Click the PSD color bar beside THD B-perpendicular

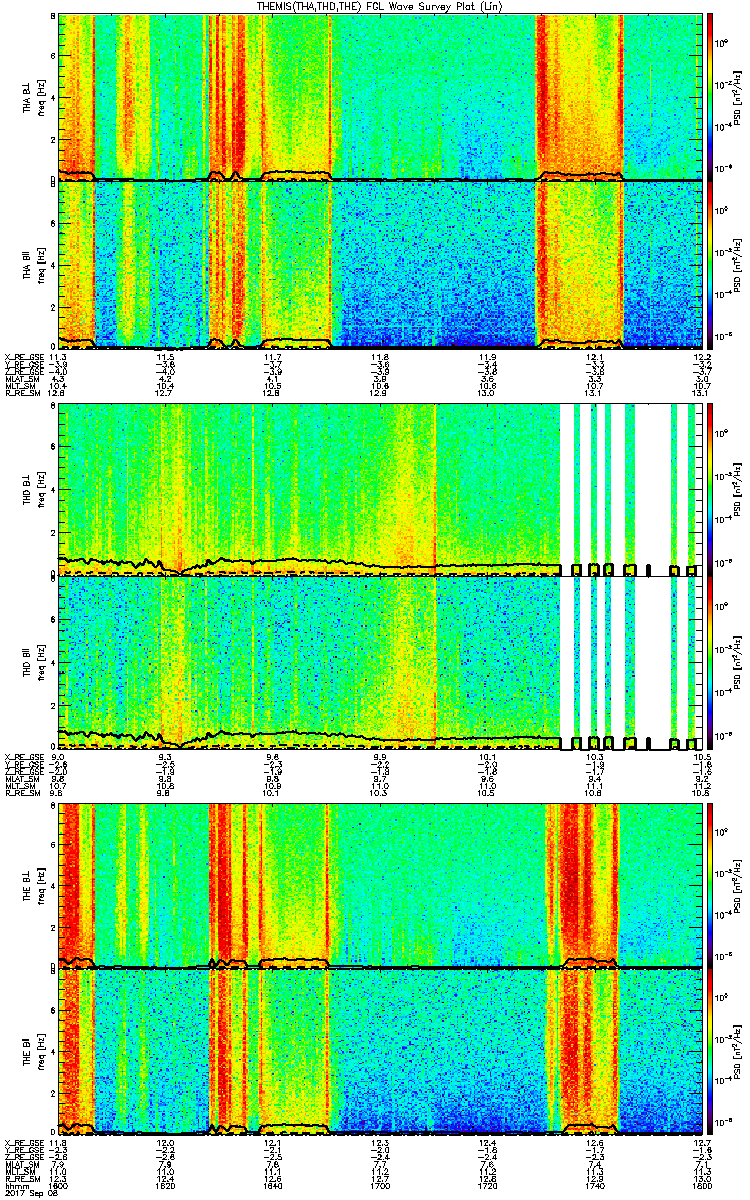[711, 490]
